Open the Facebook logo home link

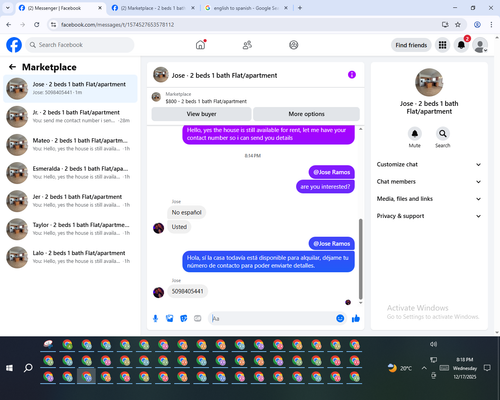coord(14,45)
